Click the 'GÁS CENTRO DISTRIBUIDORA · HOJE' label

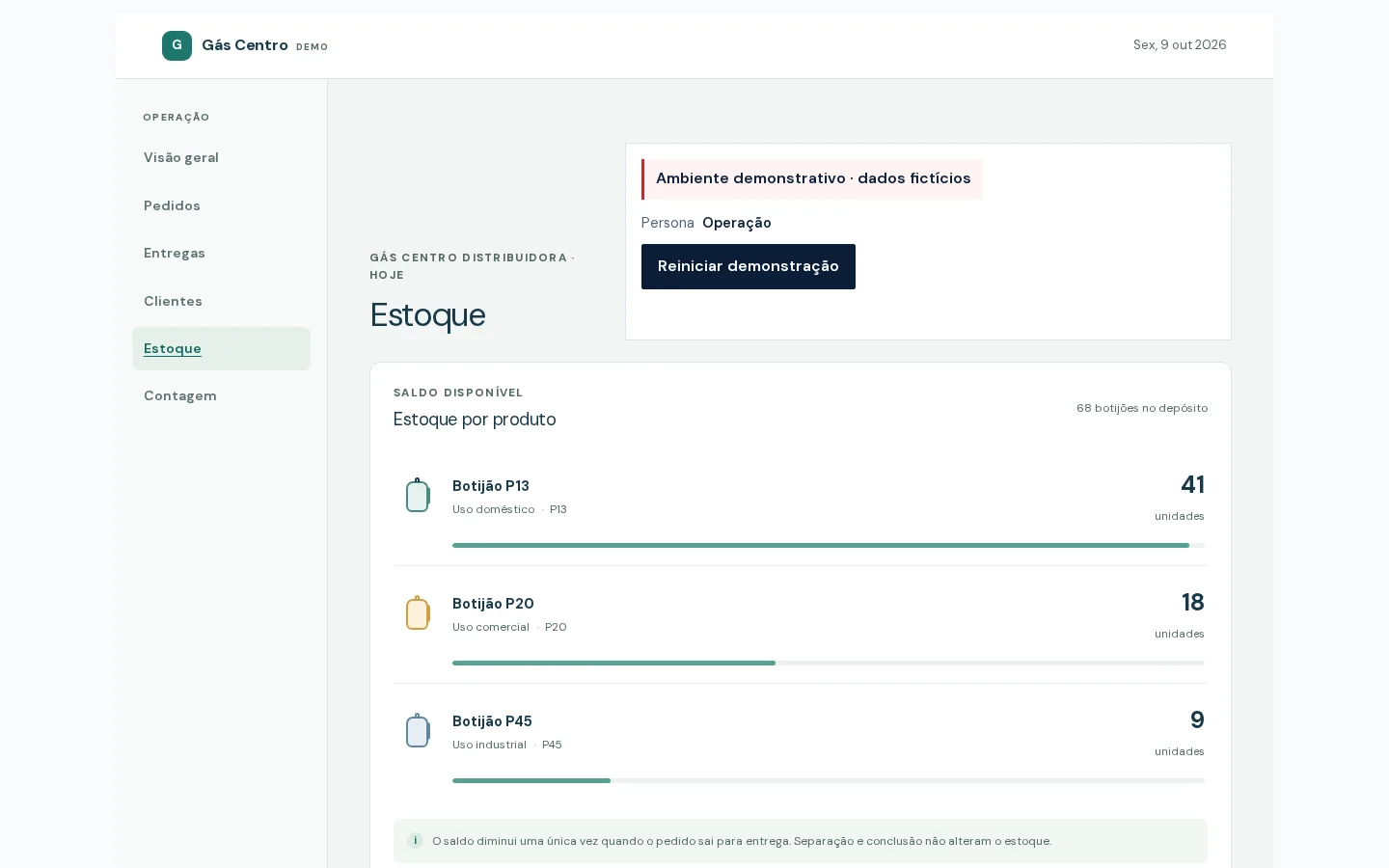pos(473,266)
